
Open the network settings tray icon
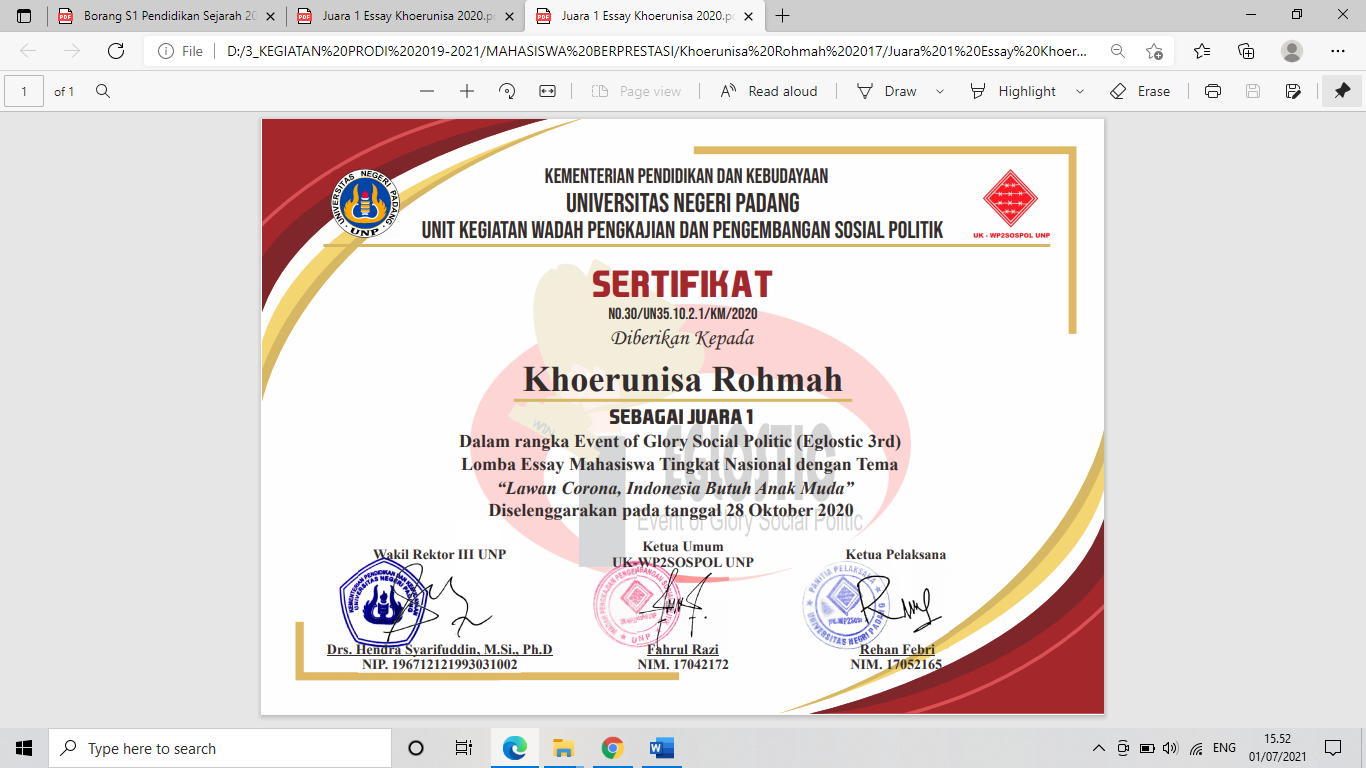(1196, 748)
